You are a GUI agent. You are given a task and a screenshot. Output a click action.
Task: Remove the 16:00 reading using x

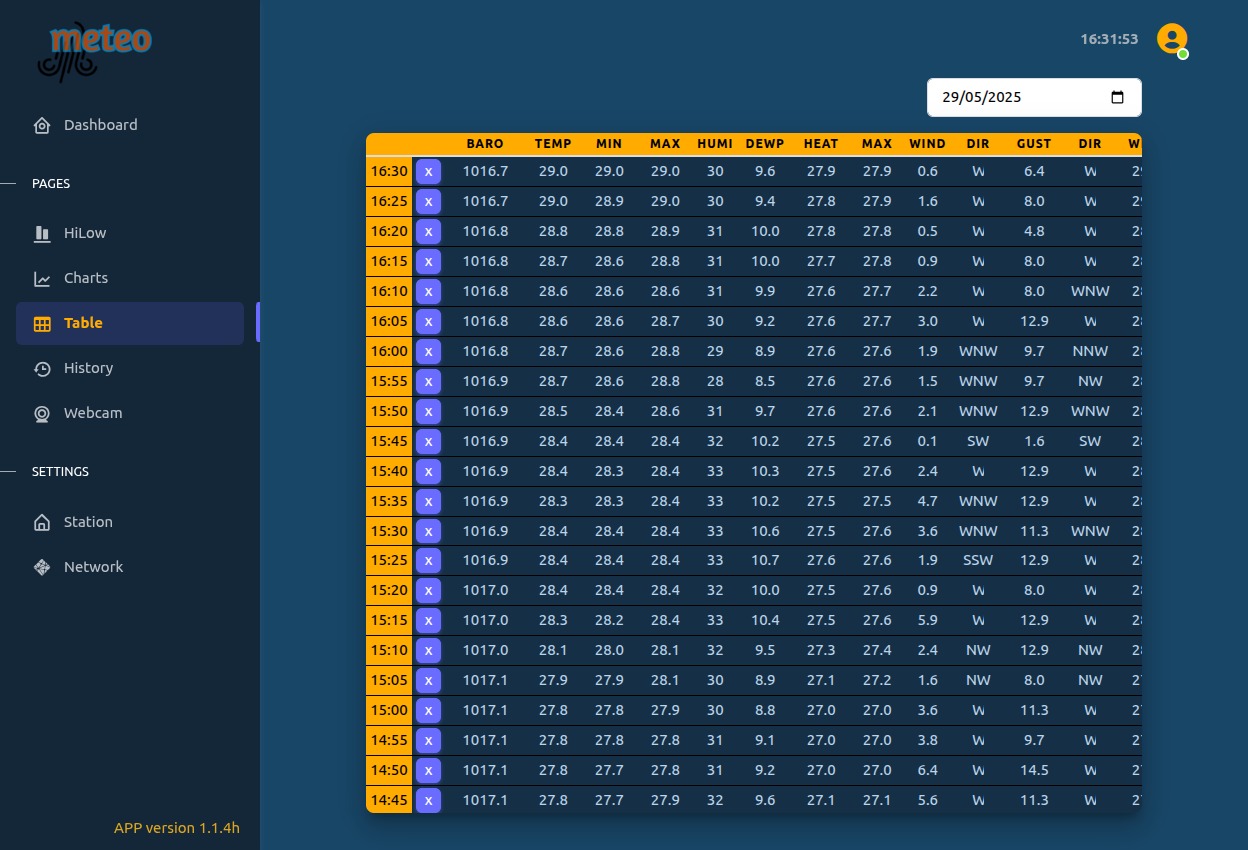(x=428, y=351)
